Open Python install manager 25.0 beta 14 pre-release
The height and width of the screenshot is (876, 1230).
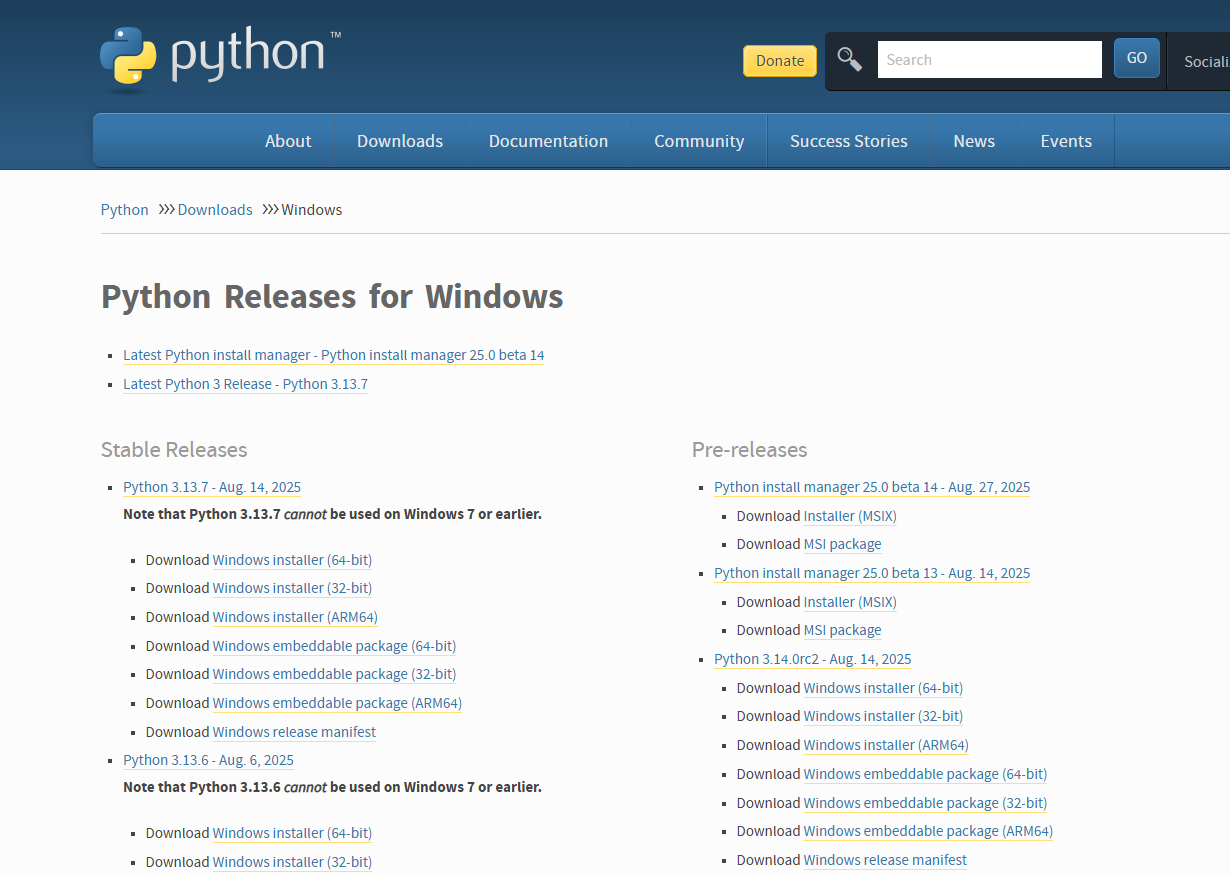(x=872, y=487)
